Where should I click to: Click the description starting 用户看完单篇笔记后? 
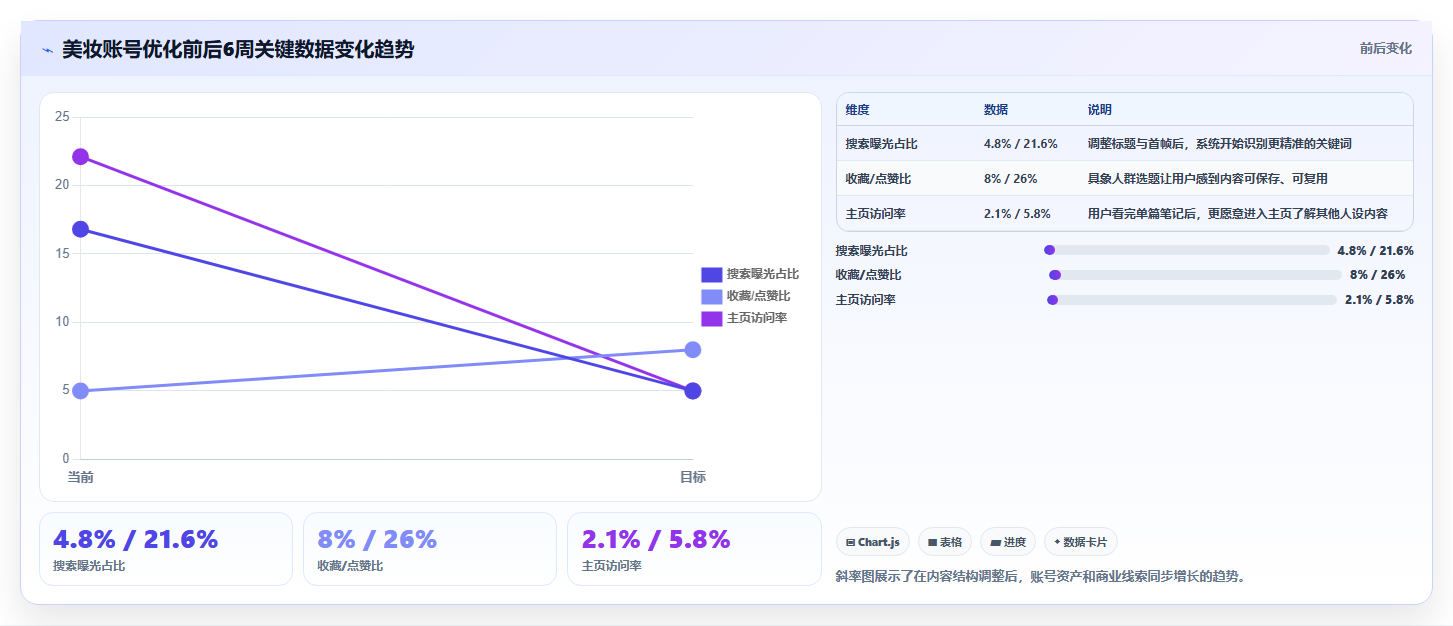[1238, 214]
